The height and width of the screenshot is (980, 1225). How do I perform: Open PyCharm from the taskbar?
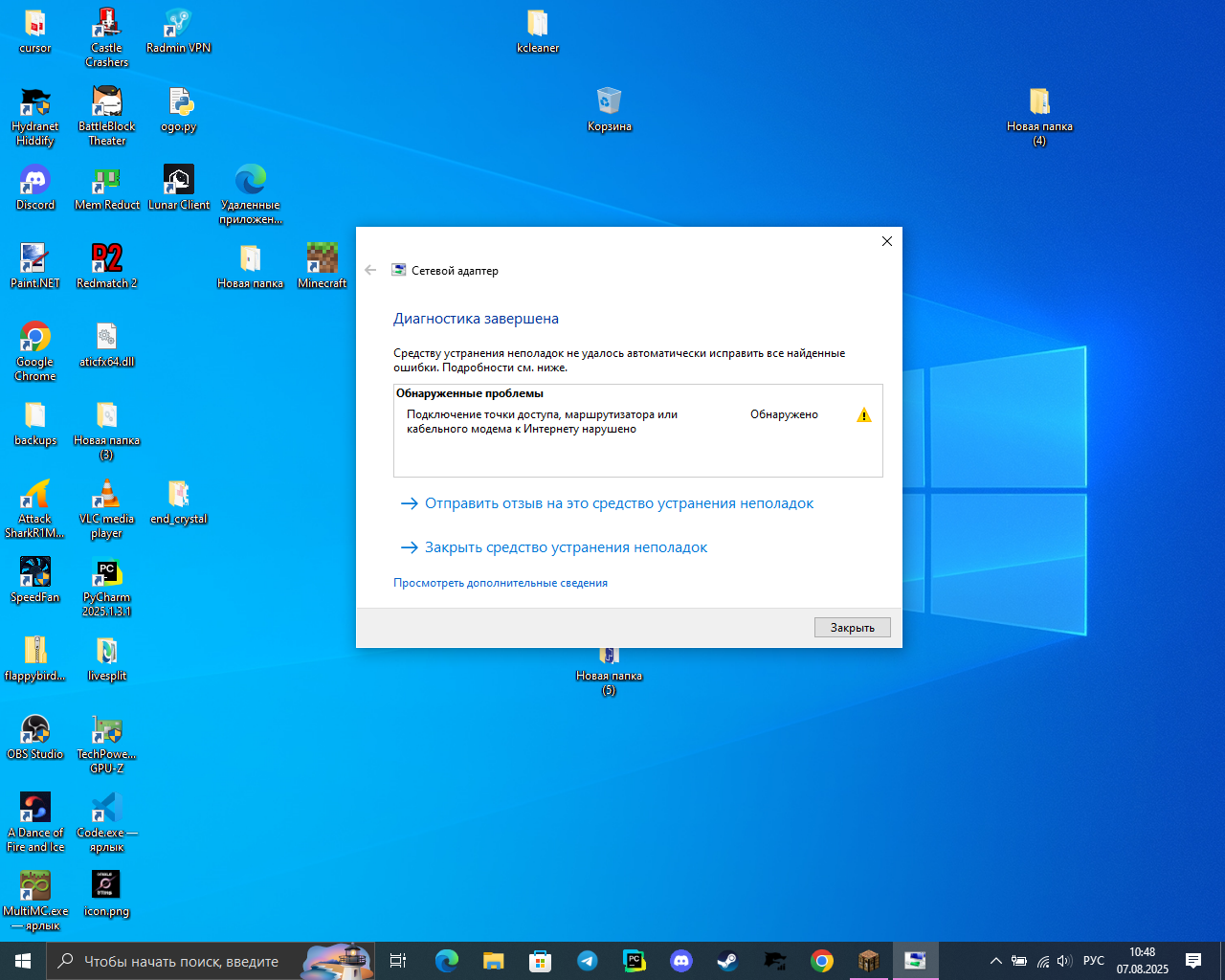click(634, 961)
